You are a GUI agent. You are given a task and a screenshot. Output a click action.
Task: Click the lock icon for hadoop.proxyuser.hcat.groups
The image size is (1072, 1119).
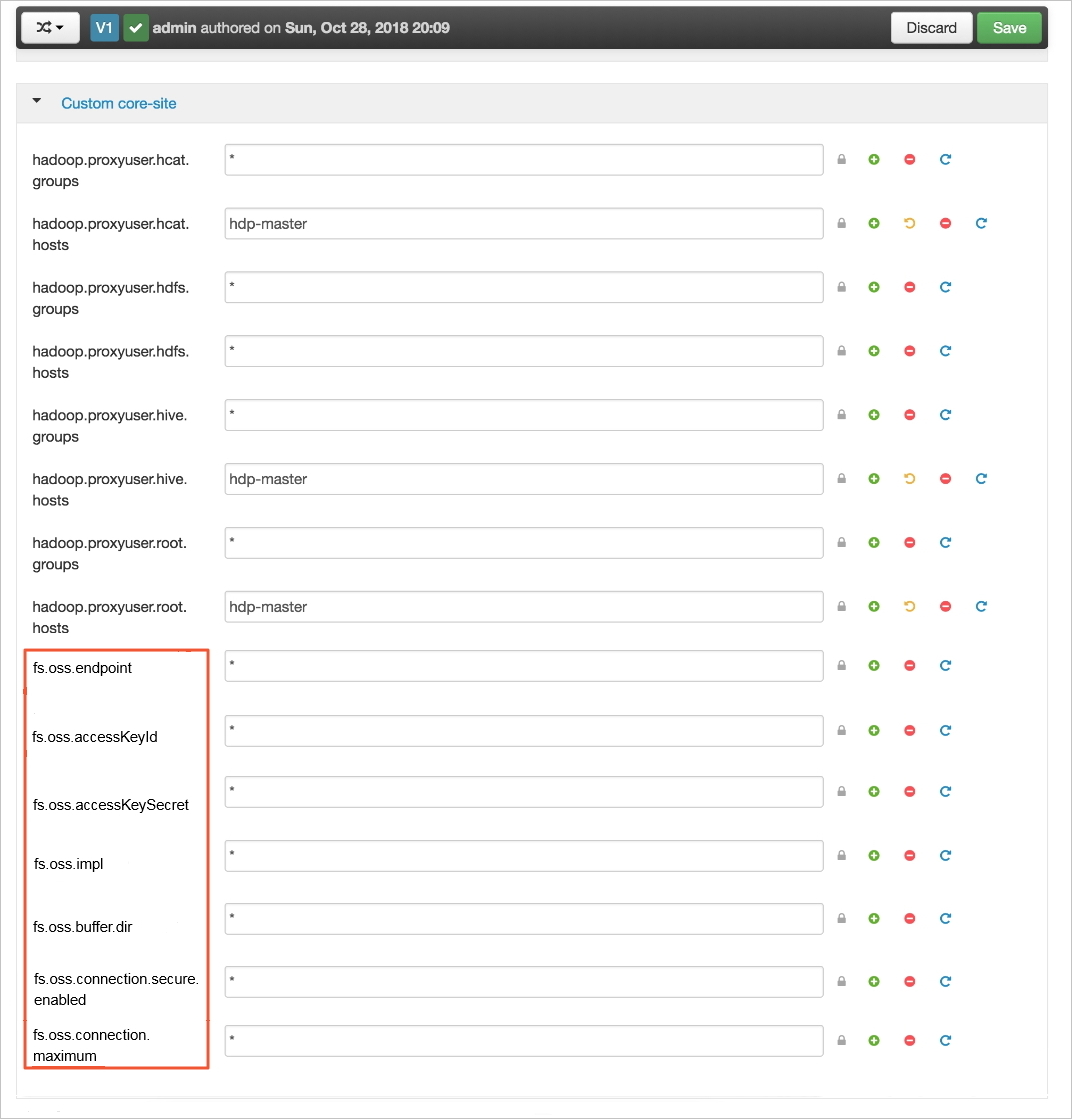[841, 159]
